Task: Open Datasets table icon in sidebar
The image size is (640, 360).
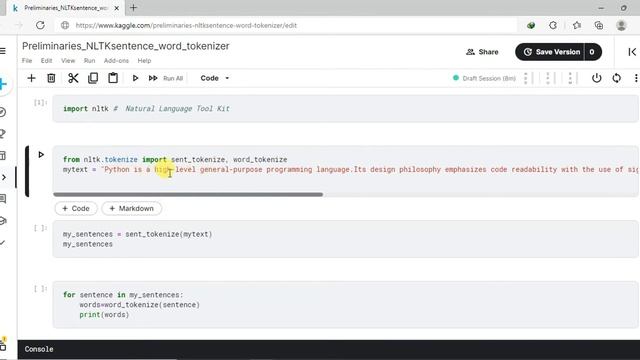Action: (3, 156)
